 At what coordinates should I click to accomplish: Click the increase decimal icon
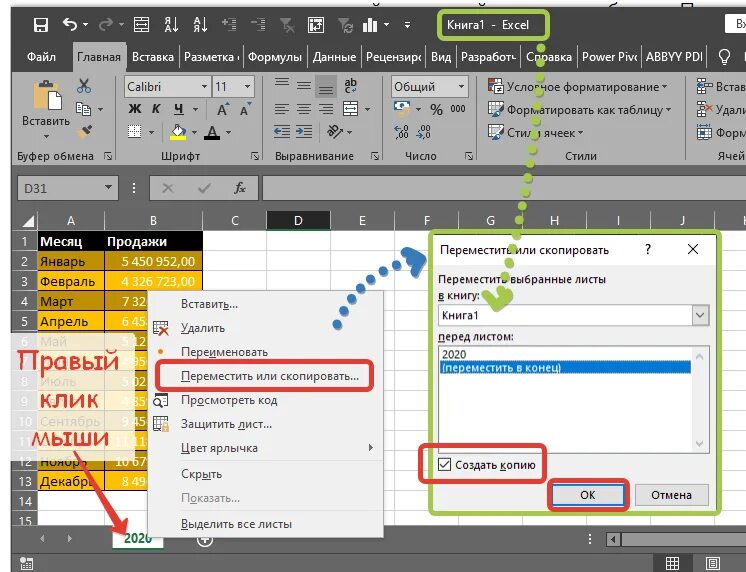coord(402,132)
